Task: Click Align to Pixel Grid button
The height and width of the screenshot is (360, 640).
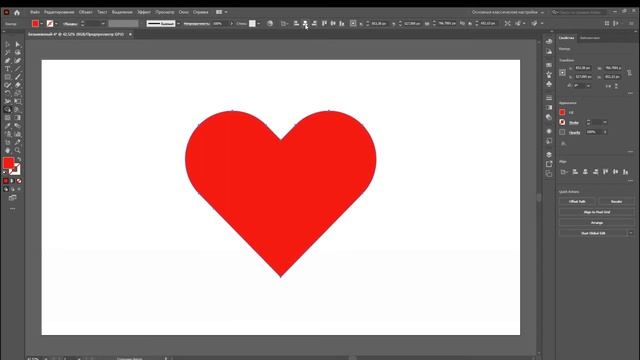Action: pyautogui.click(x=596, y=212)
